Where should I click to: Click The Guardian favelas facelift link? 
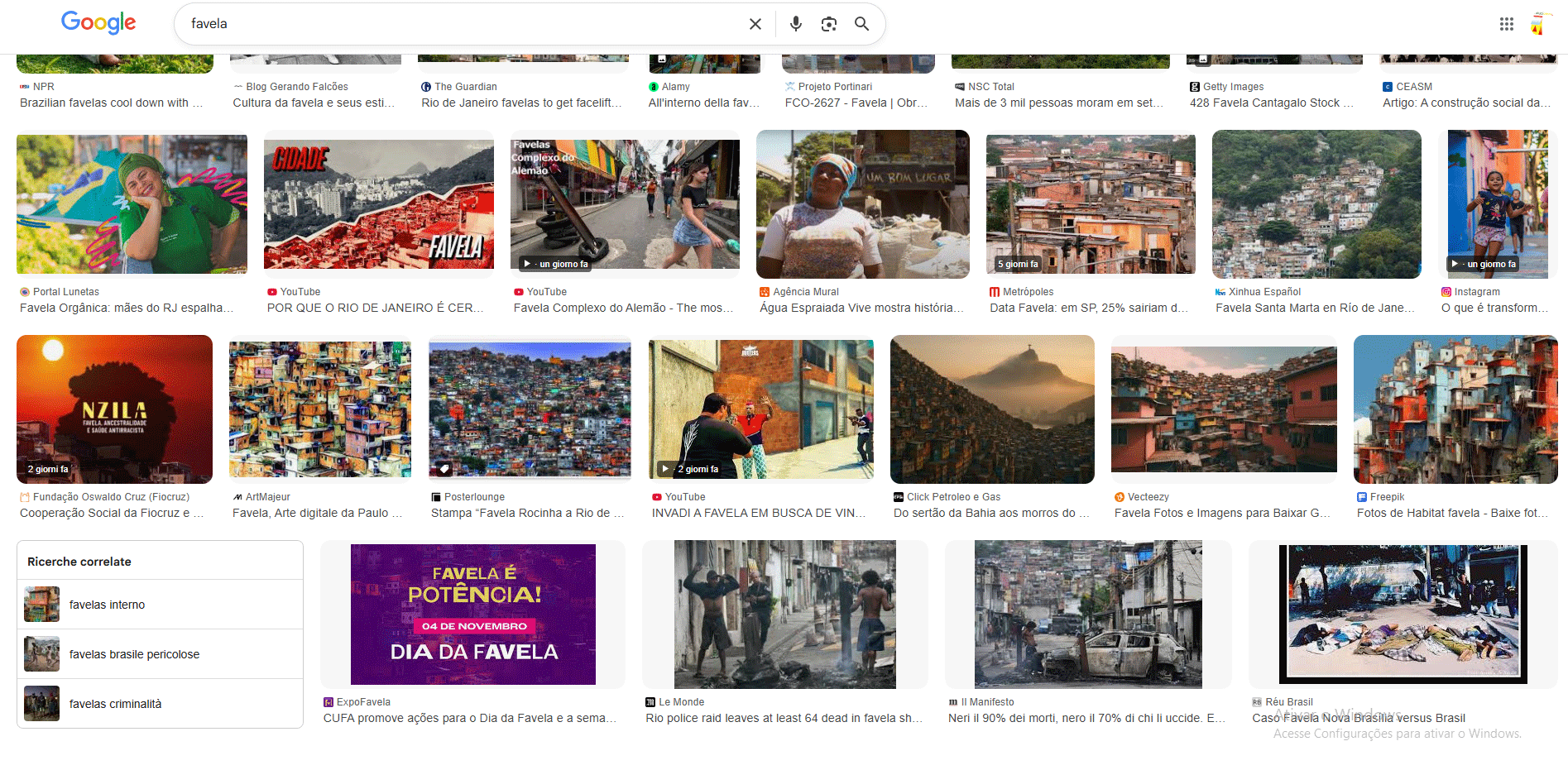point(520,103)
